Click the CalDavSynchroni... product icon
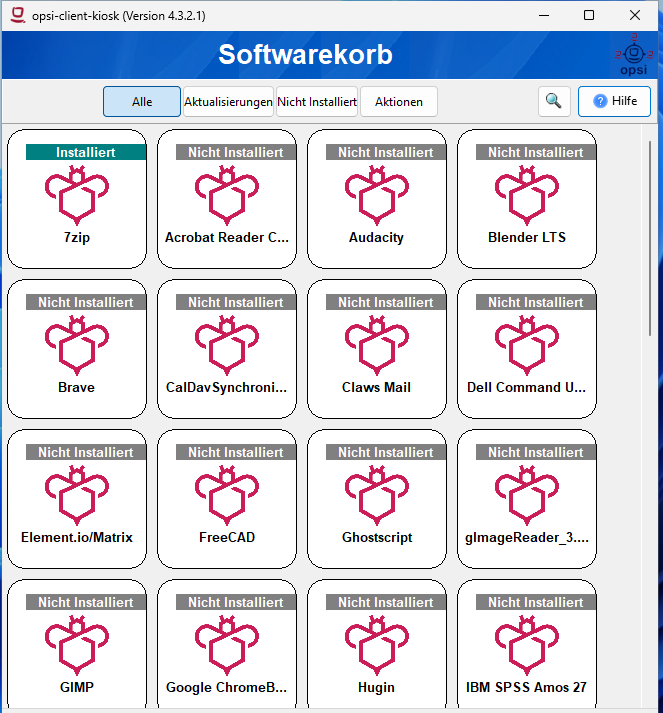The width and height of the screenshot is (663, 713). click(226, 345)
